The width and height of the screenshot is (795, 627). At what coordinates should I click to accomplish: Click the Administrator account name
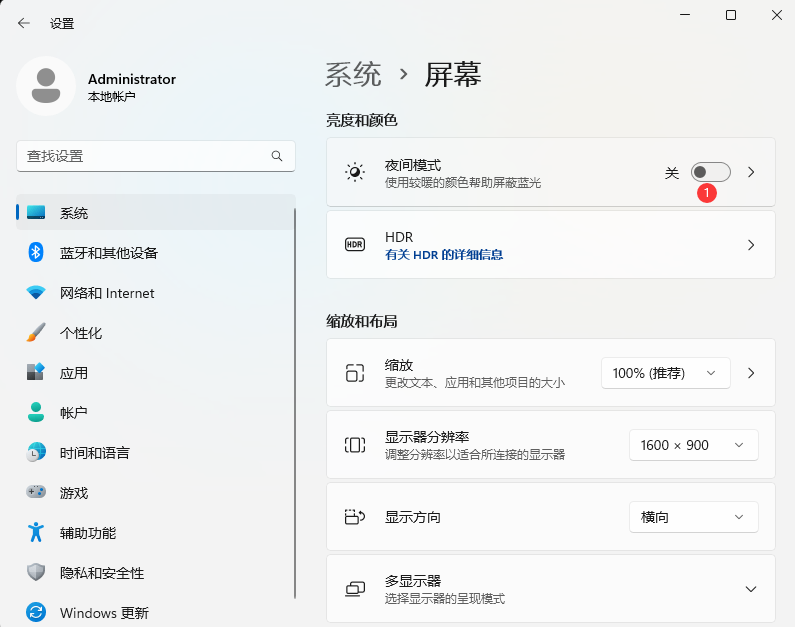[132, 79]
